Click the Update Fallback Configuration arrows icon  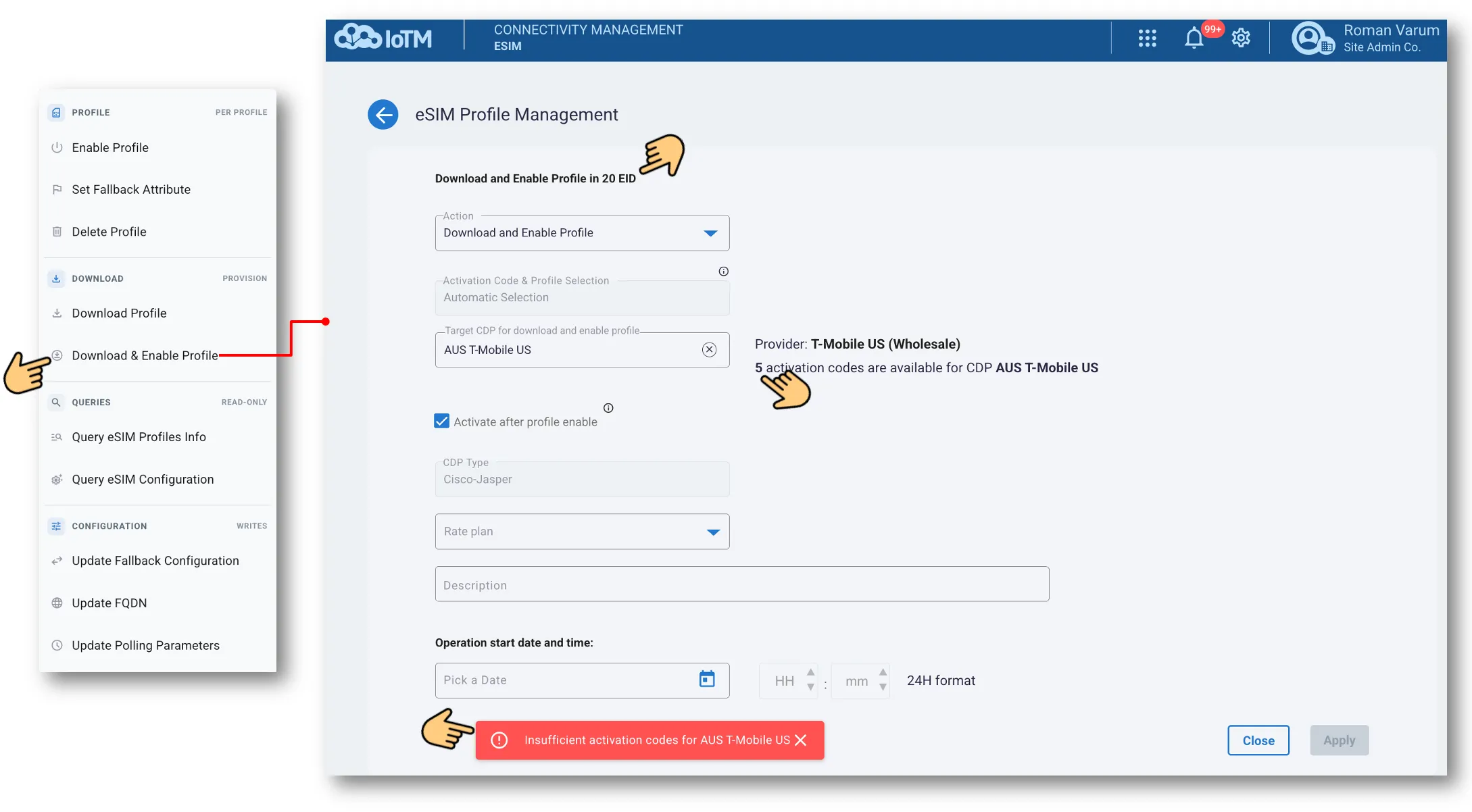[57, 561]
